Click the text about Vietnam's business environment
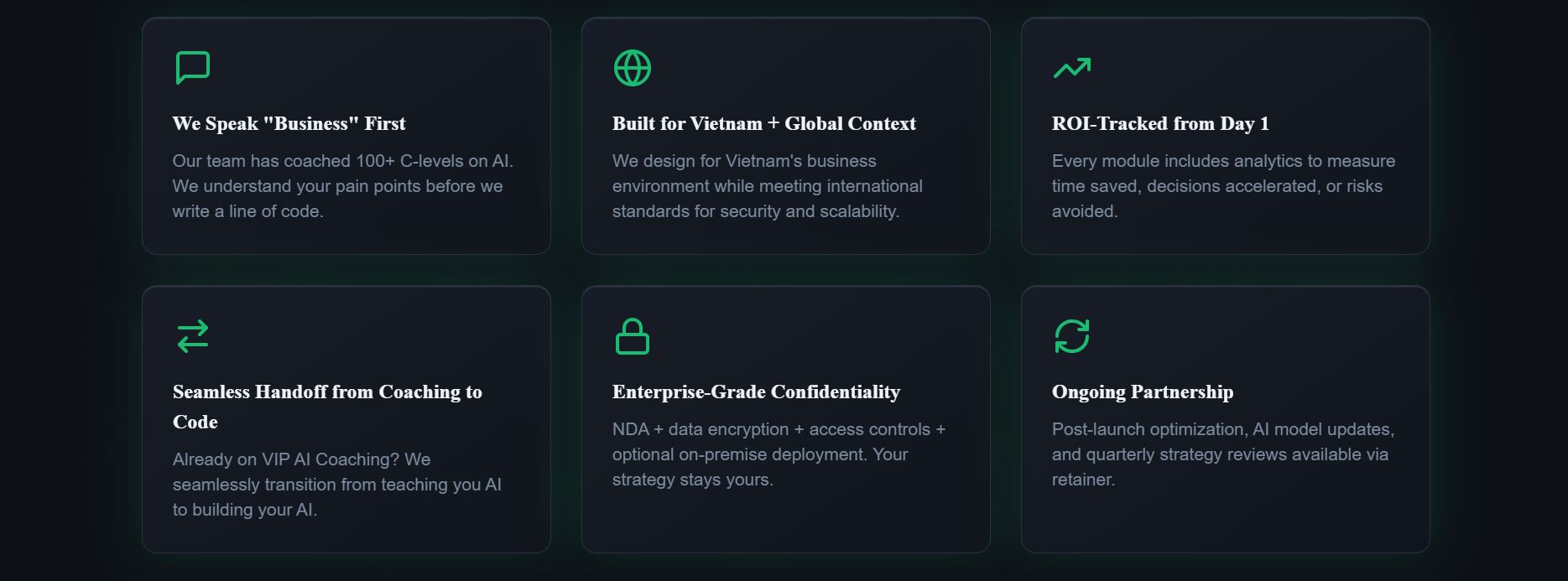1568x581 pixels. tap(767, 186)
